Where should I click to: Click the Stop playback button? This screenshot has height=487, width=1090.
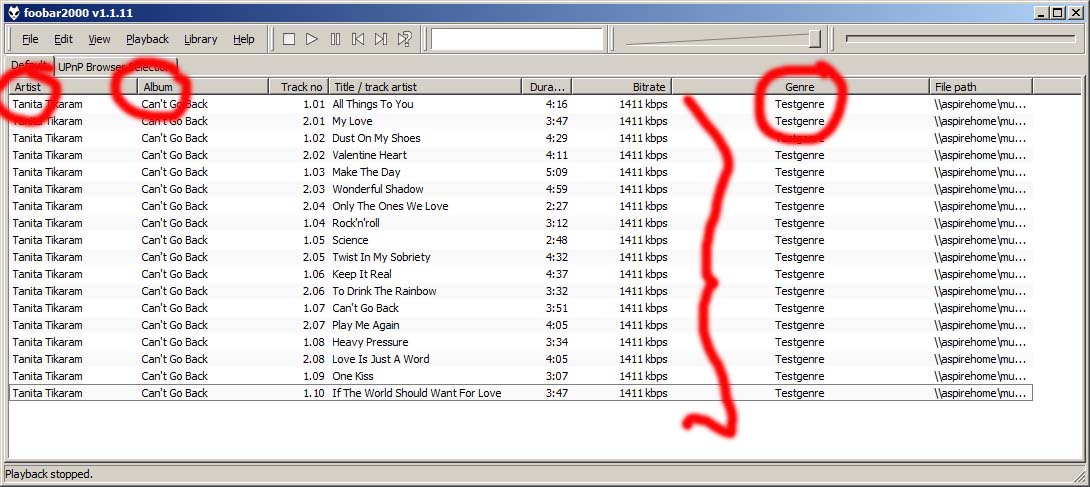pos(289,39)
